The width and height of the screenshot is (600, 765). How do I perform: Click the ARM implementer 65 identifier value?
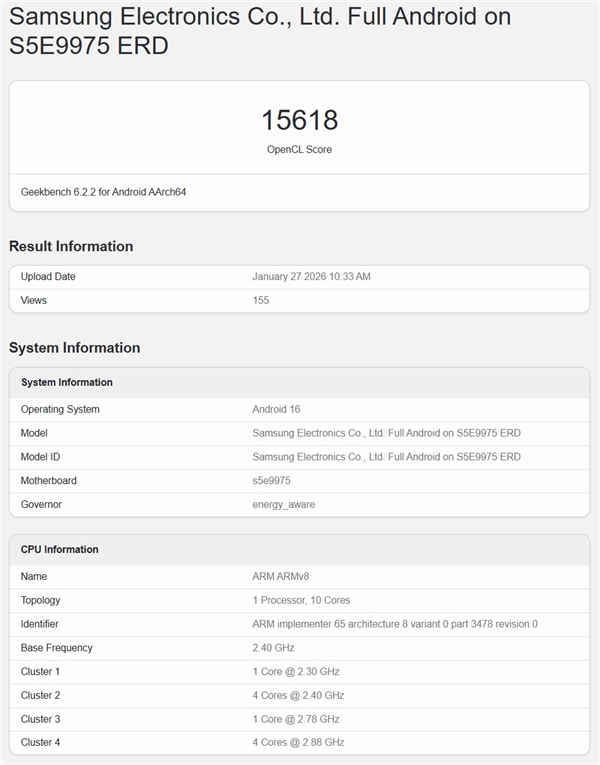click(395, 624)
